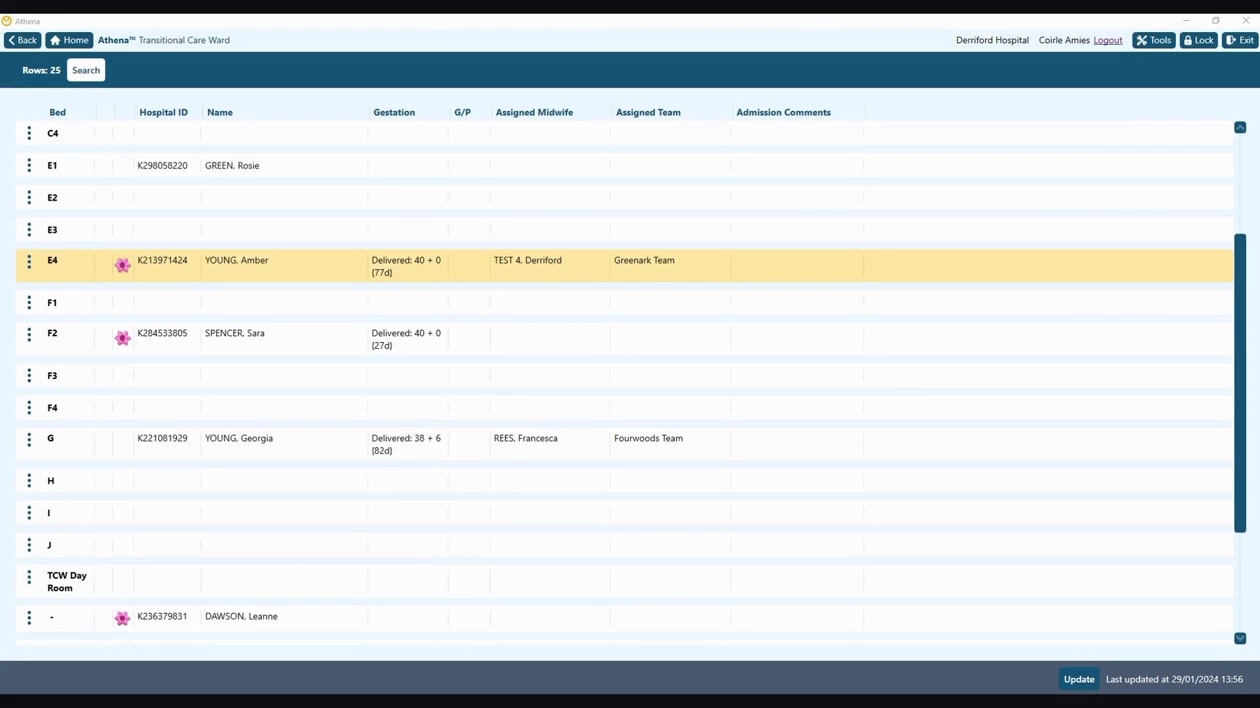
Task: Select patient DAWSON, Leanne
Action: [241, 616]
